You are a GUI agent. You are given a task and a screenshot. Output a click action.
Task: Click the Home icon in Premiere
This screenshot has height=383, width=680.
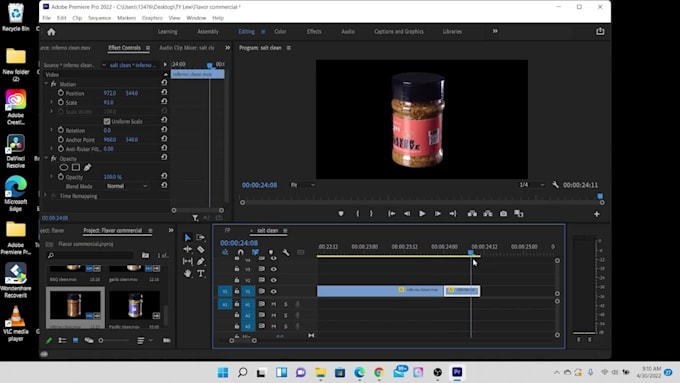point(51,32)
